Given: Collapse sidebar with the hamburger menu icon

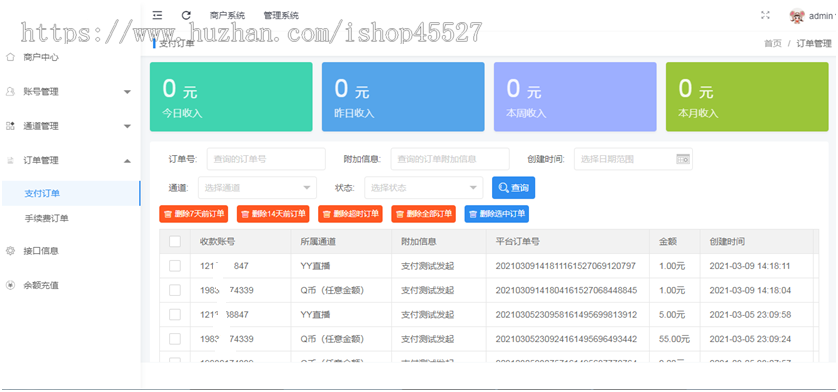Looking at the screenshot, I should pyautogui.click(x=157, y=16).
